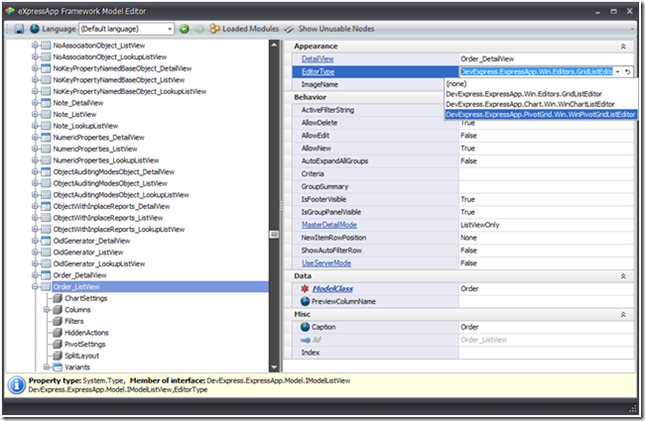Click the tree scrollbar thumb
Screen dimensions: 645x421
pyautogui.click(x=274, y=235)
